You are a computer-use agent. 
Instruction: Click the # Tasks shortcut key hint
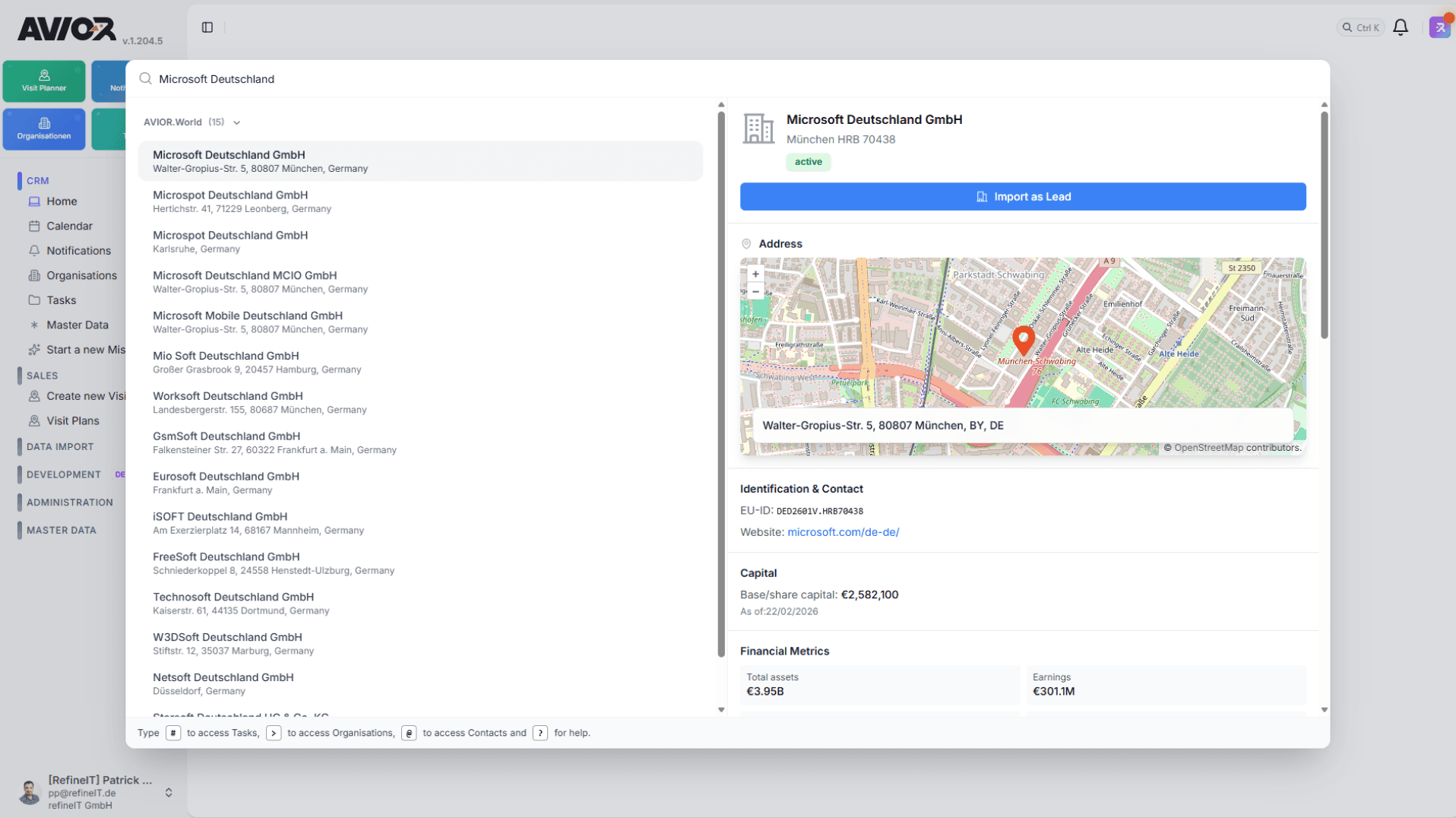click(173, 733)
